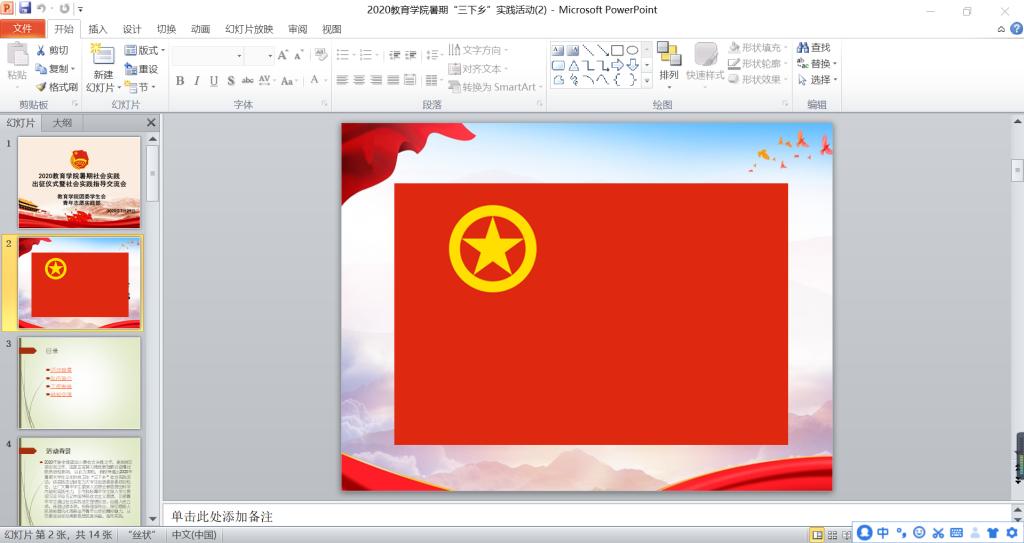
Task: Toggle IME Chinese/English mode (中)
Action: [x=883, y=533]
